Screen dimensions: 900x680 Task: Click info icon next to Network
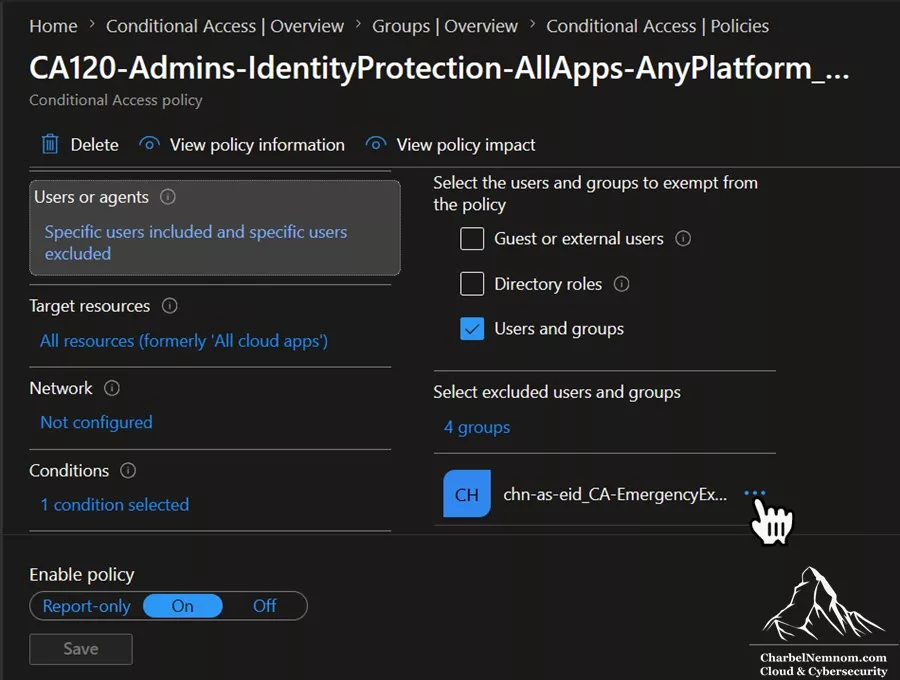pyautogui.click(x=112, y=388)
